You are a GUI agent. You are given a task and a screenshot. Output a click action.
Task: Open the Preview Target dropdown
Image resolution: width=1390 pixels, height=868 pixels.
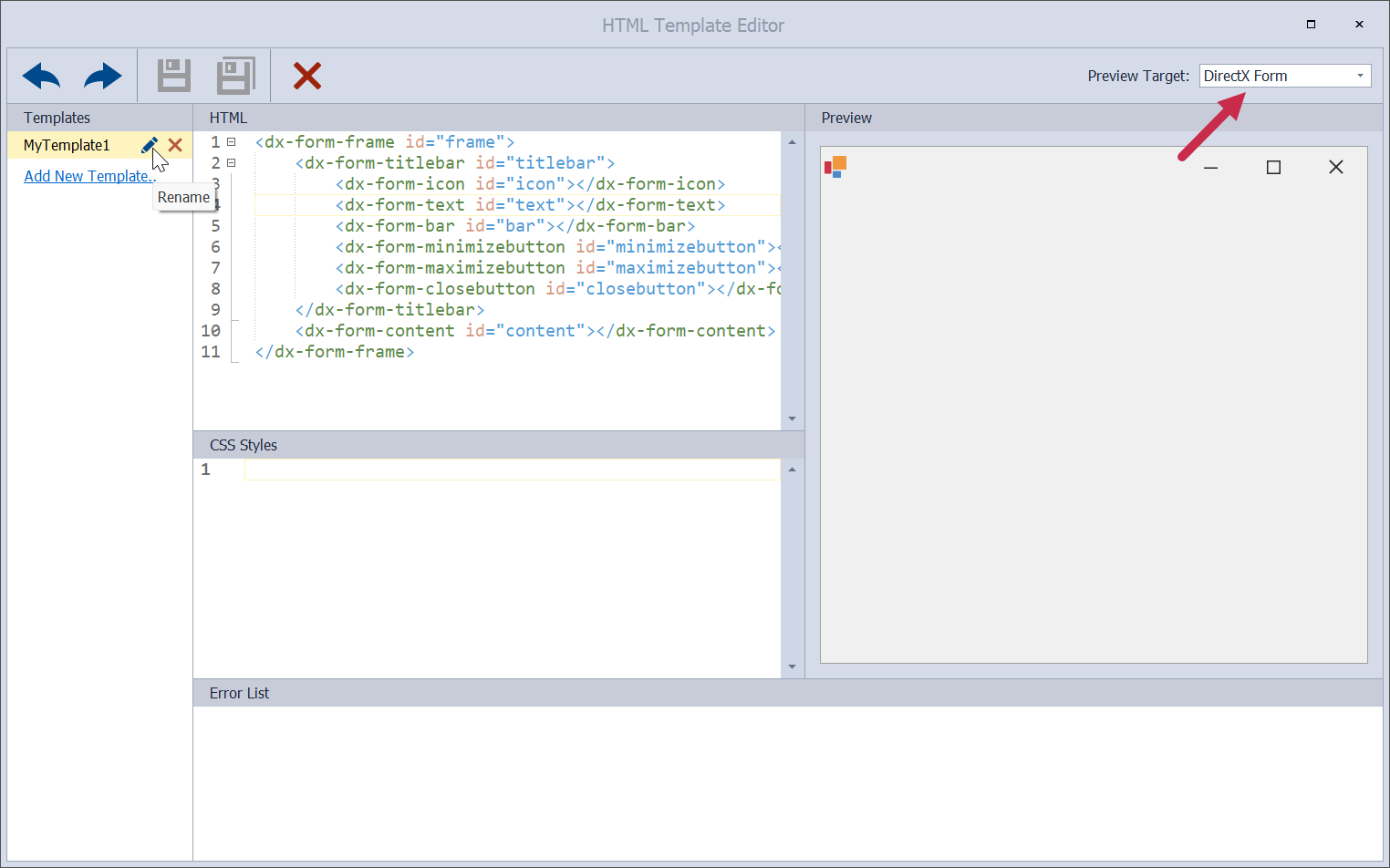1360,76
